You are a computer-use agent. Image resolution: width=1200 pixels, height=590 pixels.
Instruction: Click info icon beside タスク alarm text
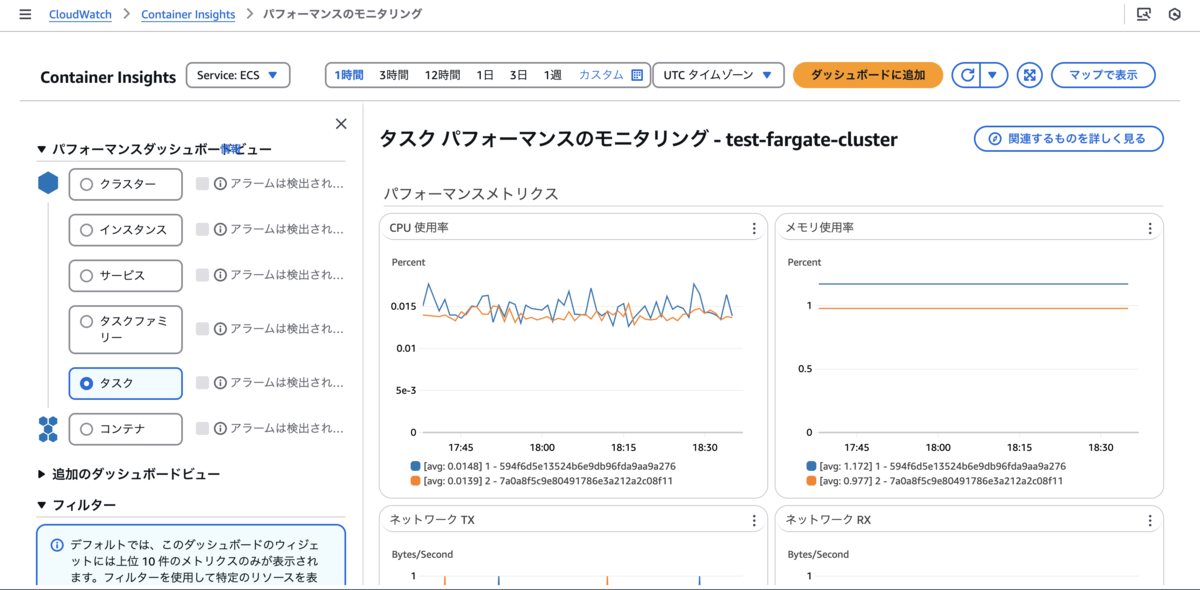point(220,383)
